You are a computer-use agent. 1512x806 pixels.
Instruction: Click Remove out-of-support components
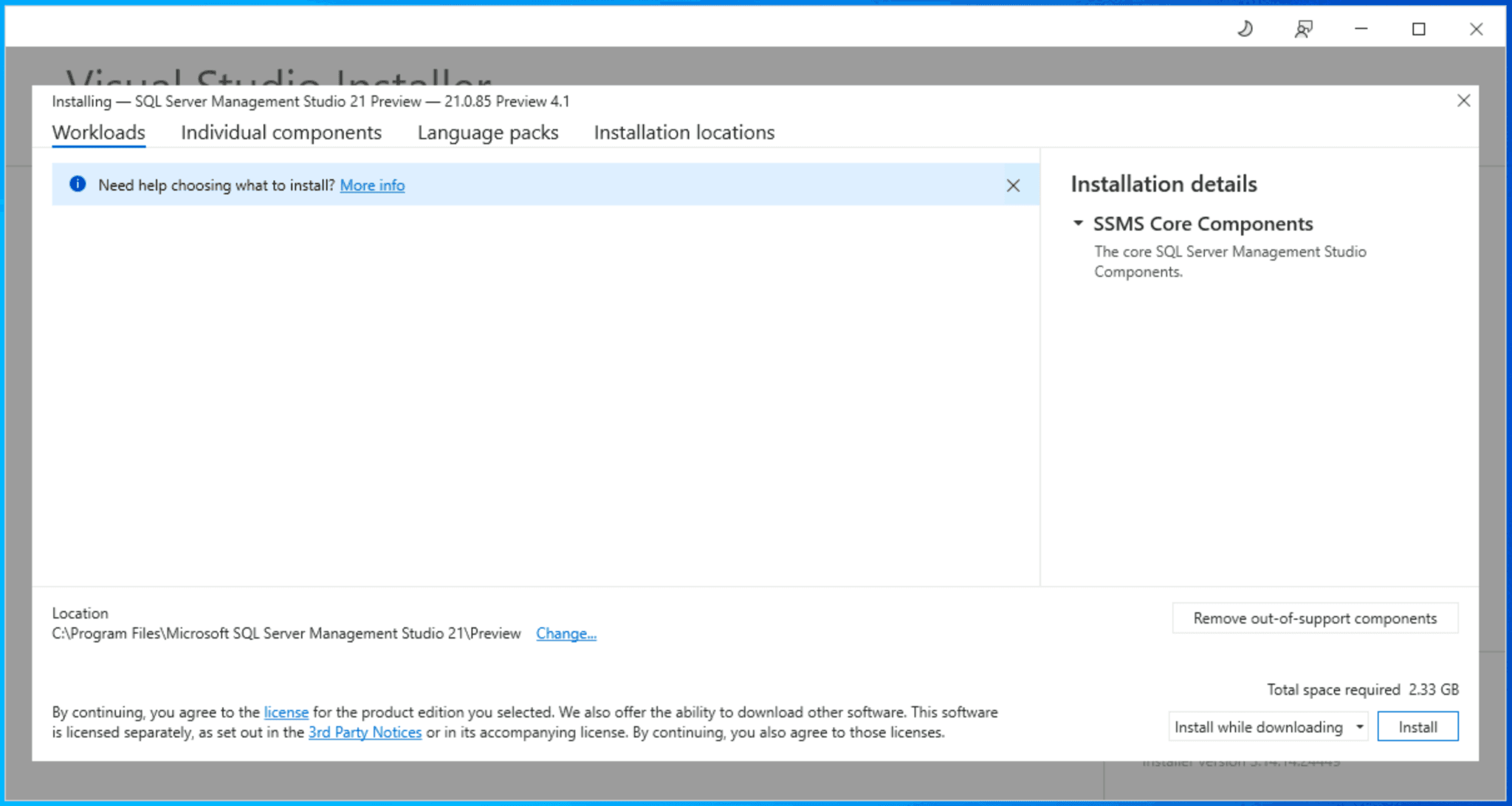click(x=1314, y=618)
